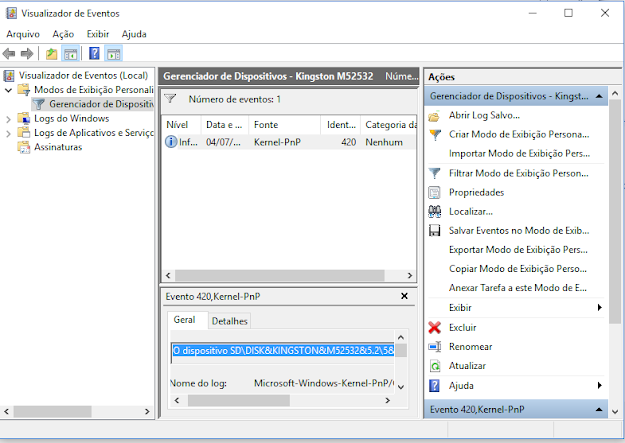
Task: Click the filter funnel beside Número de eventos
Action: click(x=170, y=98)
